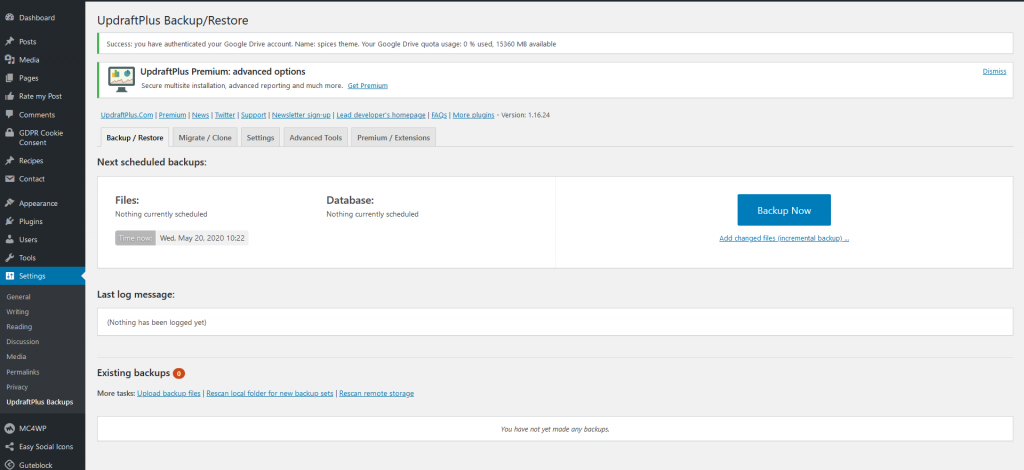Click the Plugins plug icon
Image resolution: width=1024 pixels, height=470 pixels.
tap(9, 221)
